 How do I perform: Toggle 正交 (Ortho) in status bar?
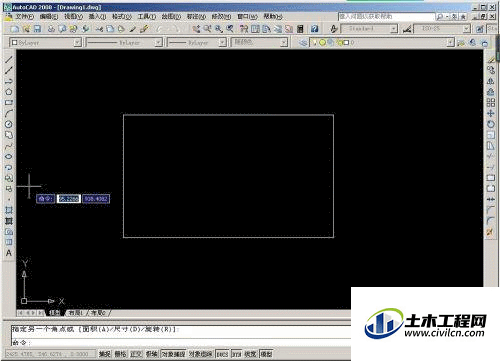click(x=136, y=354)
